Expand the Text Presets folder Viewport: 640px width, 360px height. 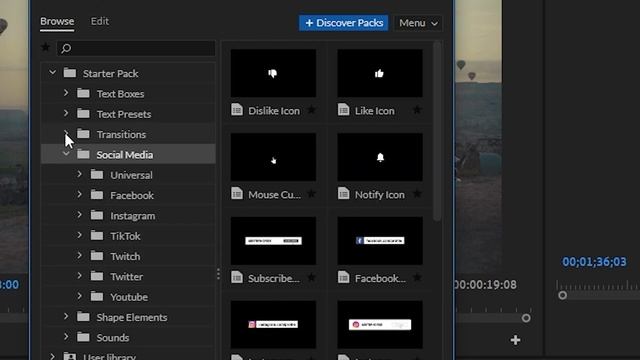pyautogui.click(x=66, y=113)
